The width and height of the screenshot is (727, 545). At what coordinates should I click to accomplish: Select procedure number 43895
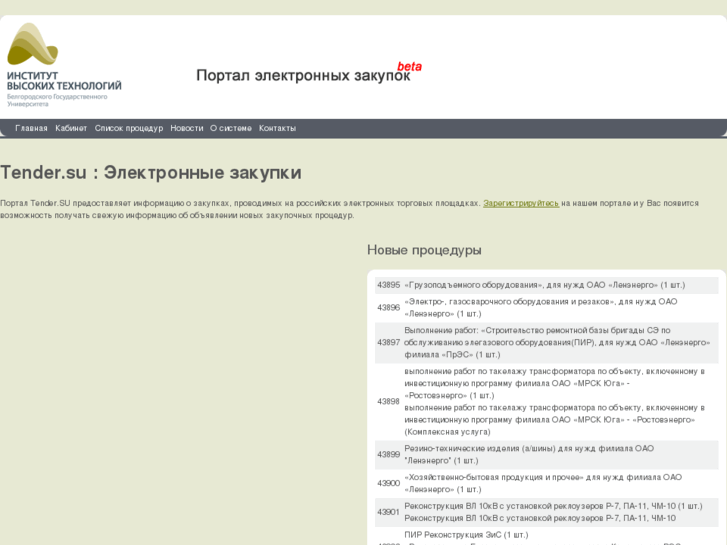(x=389, y=285)
